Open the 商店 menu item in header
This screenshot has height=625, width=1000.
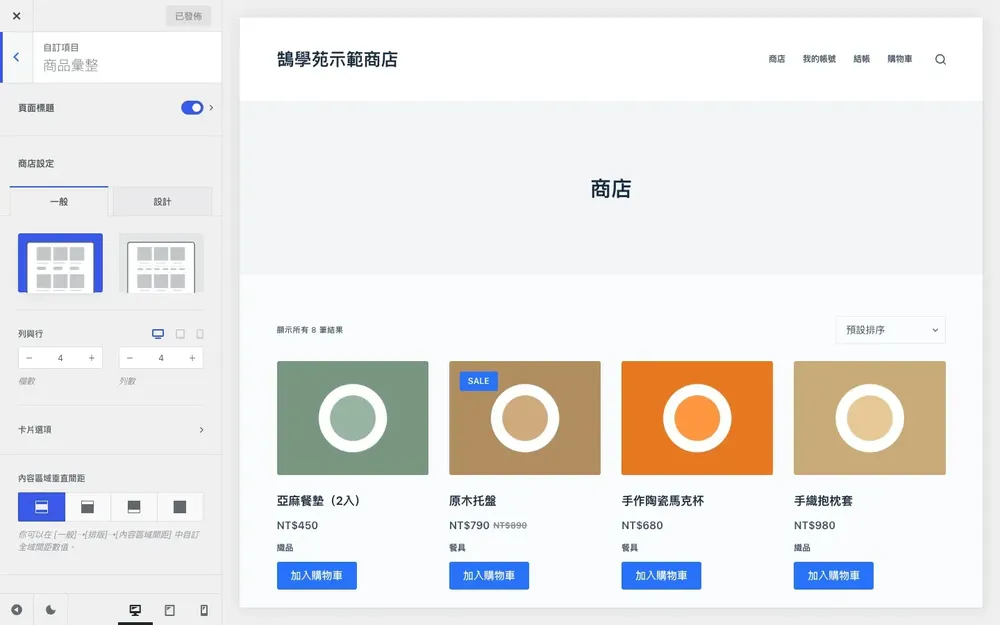(x=776, y=59)
